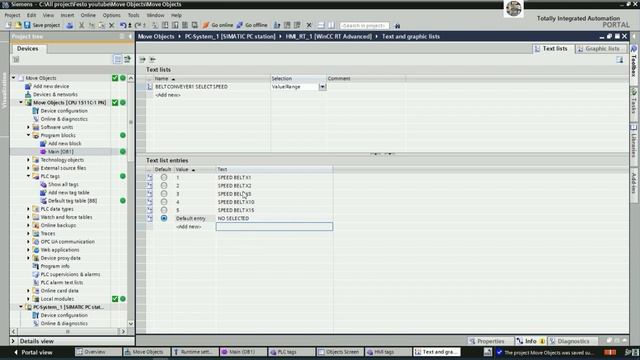This screenshot has width=640, height=360.
Task: Collapse the Program blocks folder
Action: [x=29, y=135]
